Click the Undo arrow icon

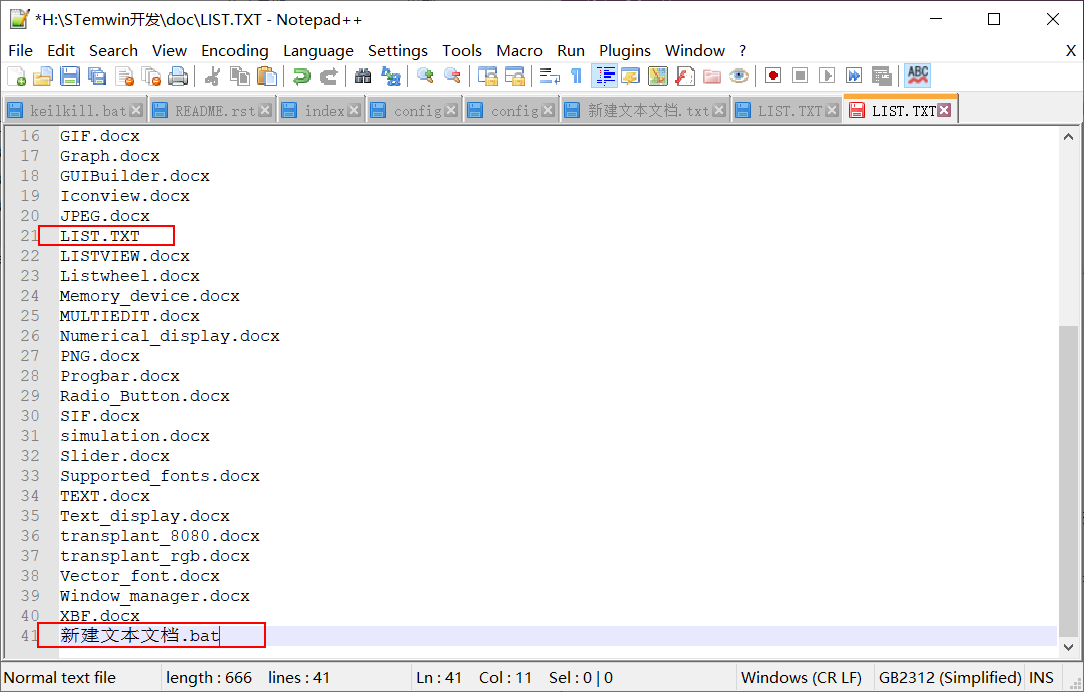(x=301, y=76)
